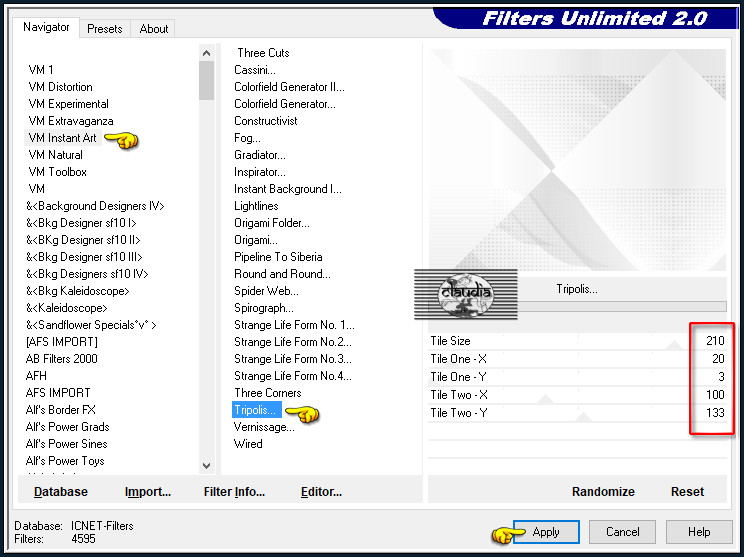Choose the Three Corners filter
Viewport: 744px width, 557px height.
click(x=268, y=393)
